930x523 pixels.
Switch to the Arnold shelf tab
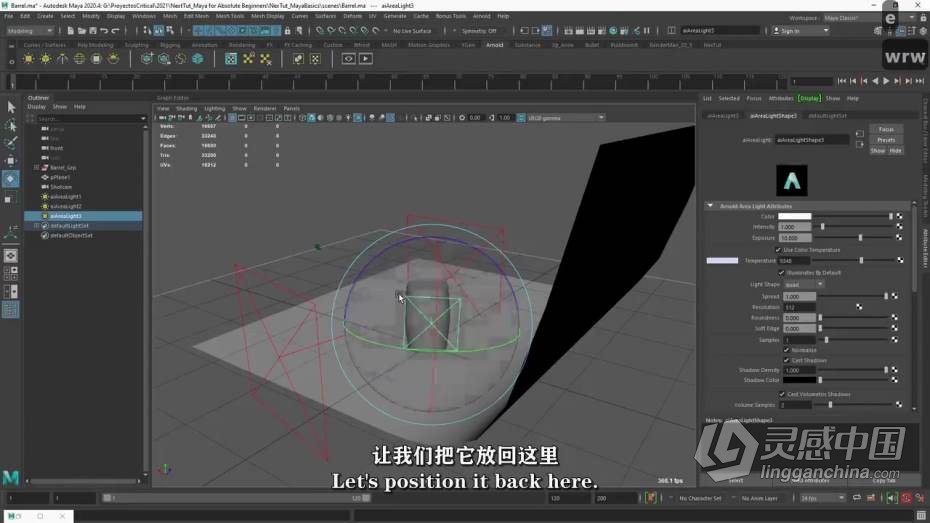coord(494,44)
